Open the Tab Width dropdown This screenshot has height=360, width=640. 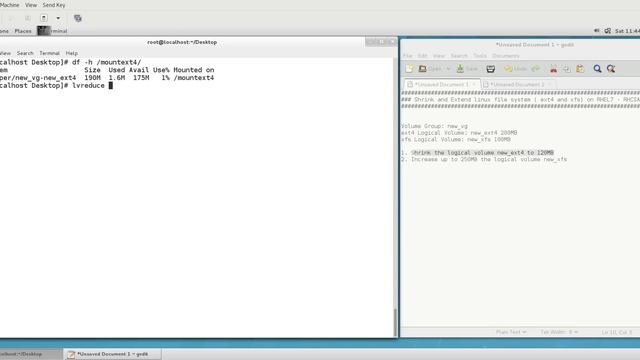click(559, 332)
